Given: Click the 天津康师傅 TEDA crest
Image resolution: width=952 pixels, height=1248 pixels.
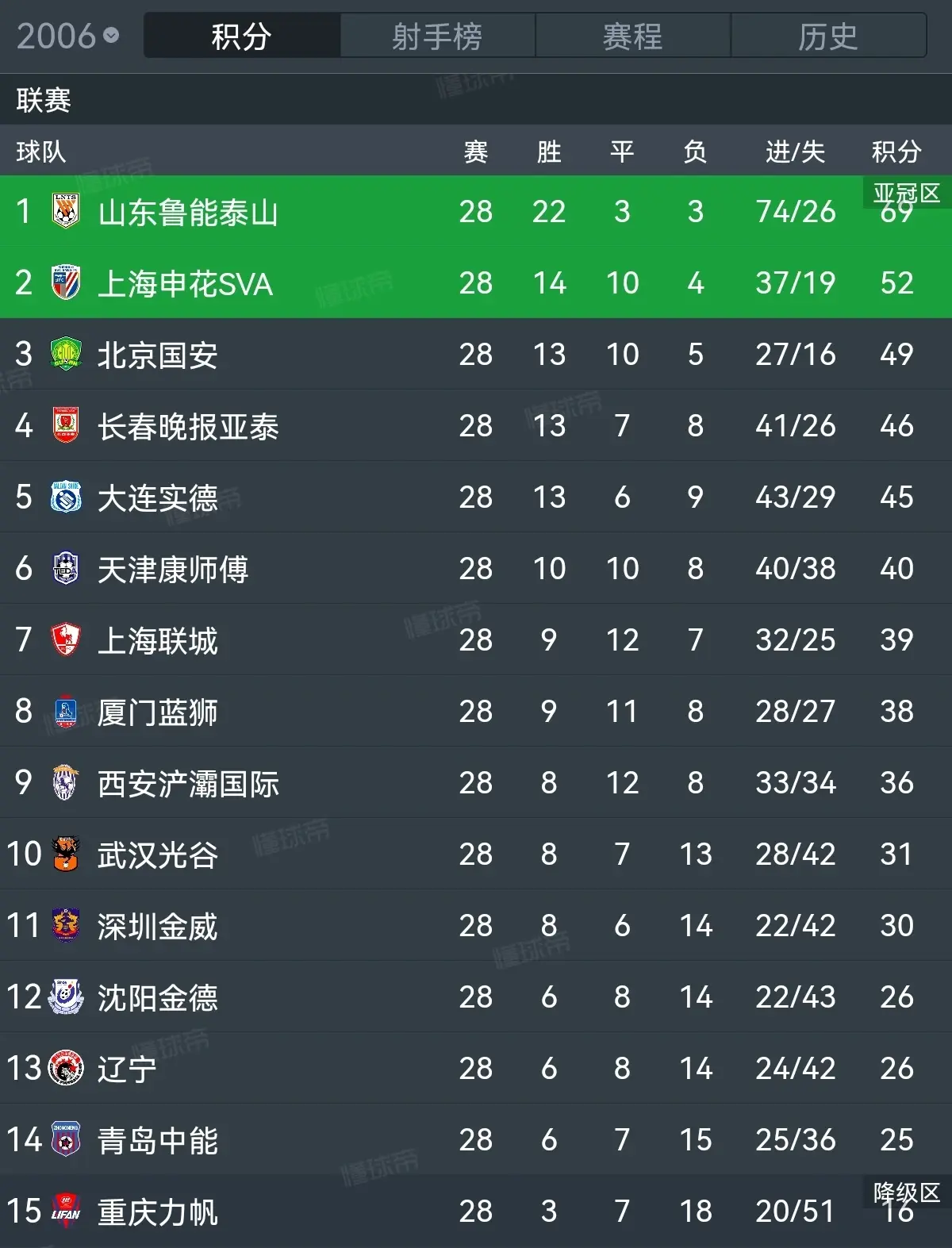Looking at the screenshot, I should click(x=66, y=568).
